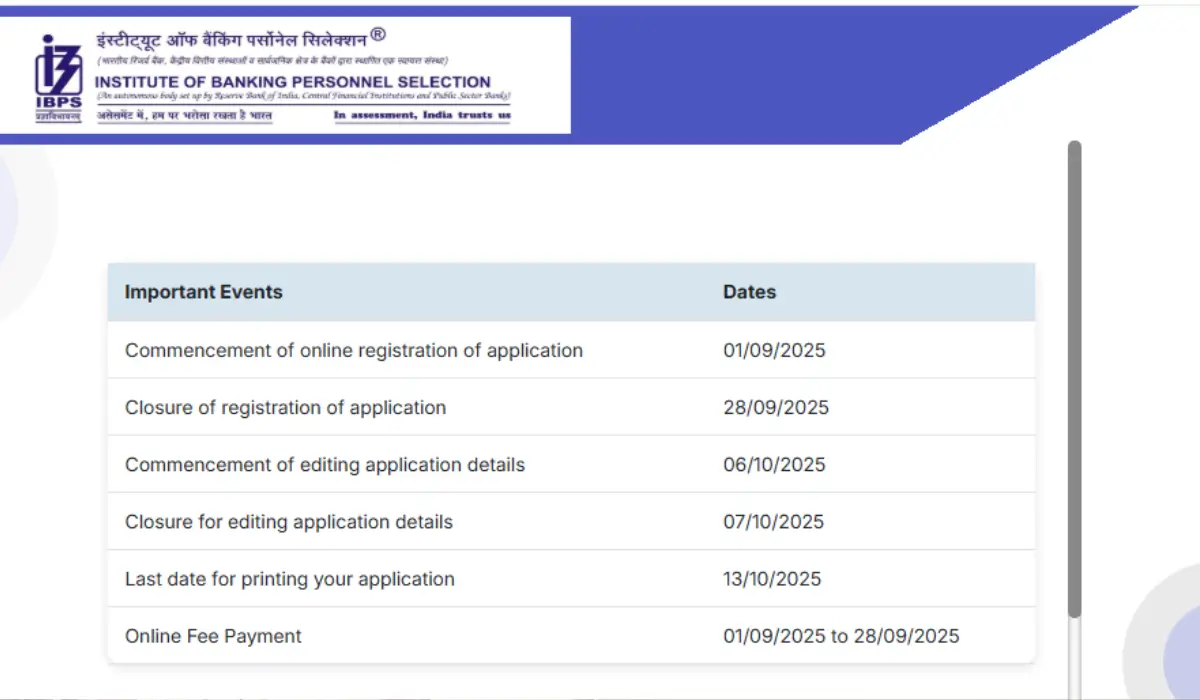
Task: Select the 'Closure of registration of application' row
Action: (x=285, y=407)
